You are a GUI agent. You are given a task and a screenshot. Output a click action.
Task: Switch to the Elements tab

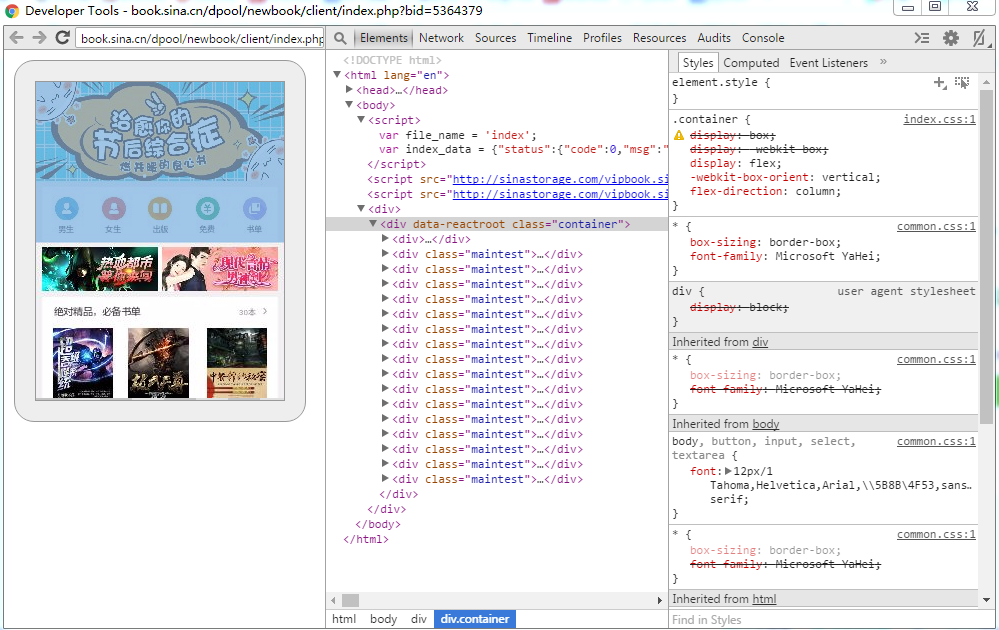point(384,38)
